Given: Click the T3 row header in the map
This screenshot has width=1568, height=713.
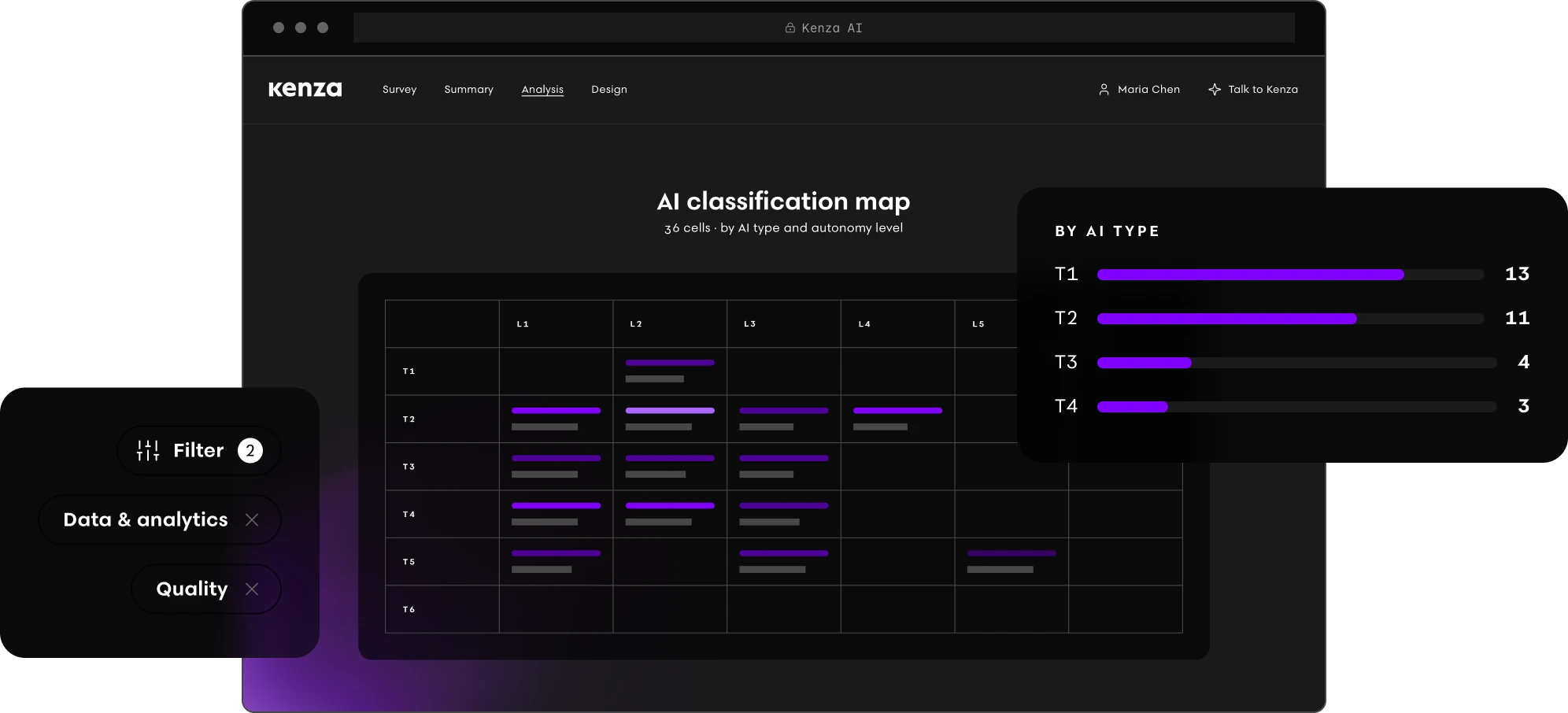Looking at the screenshot, I should [442, 467].
